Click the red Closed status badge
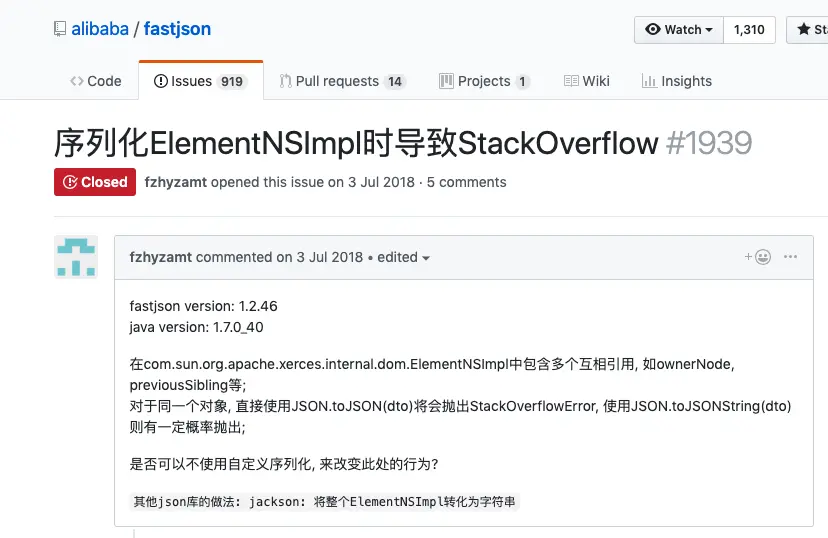Viewport: 828px width, 538px height. (x=95, y=182)
